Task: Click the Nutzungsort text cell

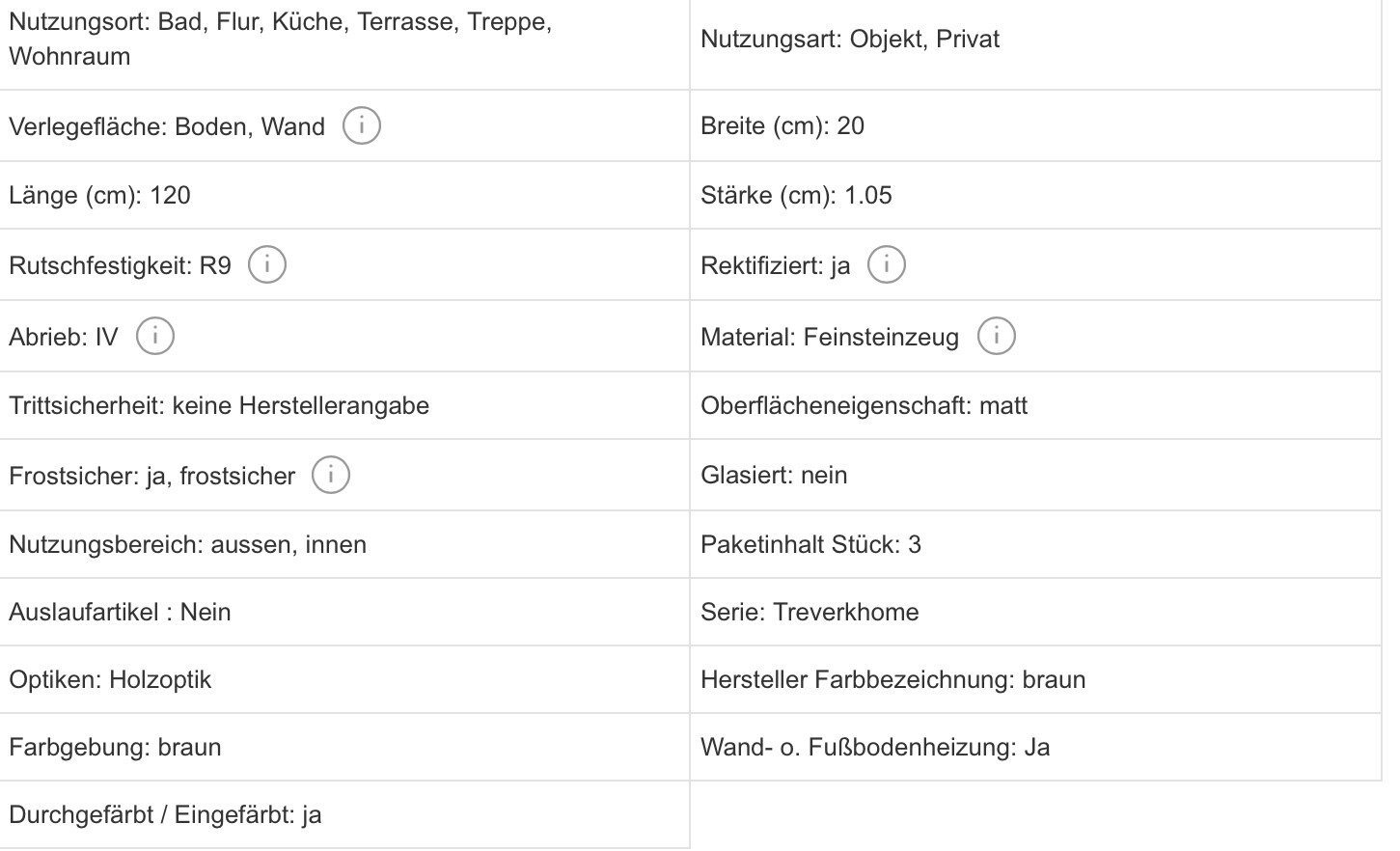Action: (280, 39)
